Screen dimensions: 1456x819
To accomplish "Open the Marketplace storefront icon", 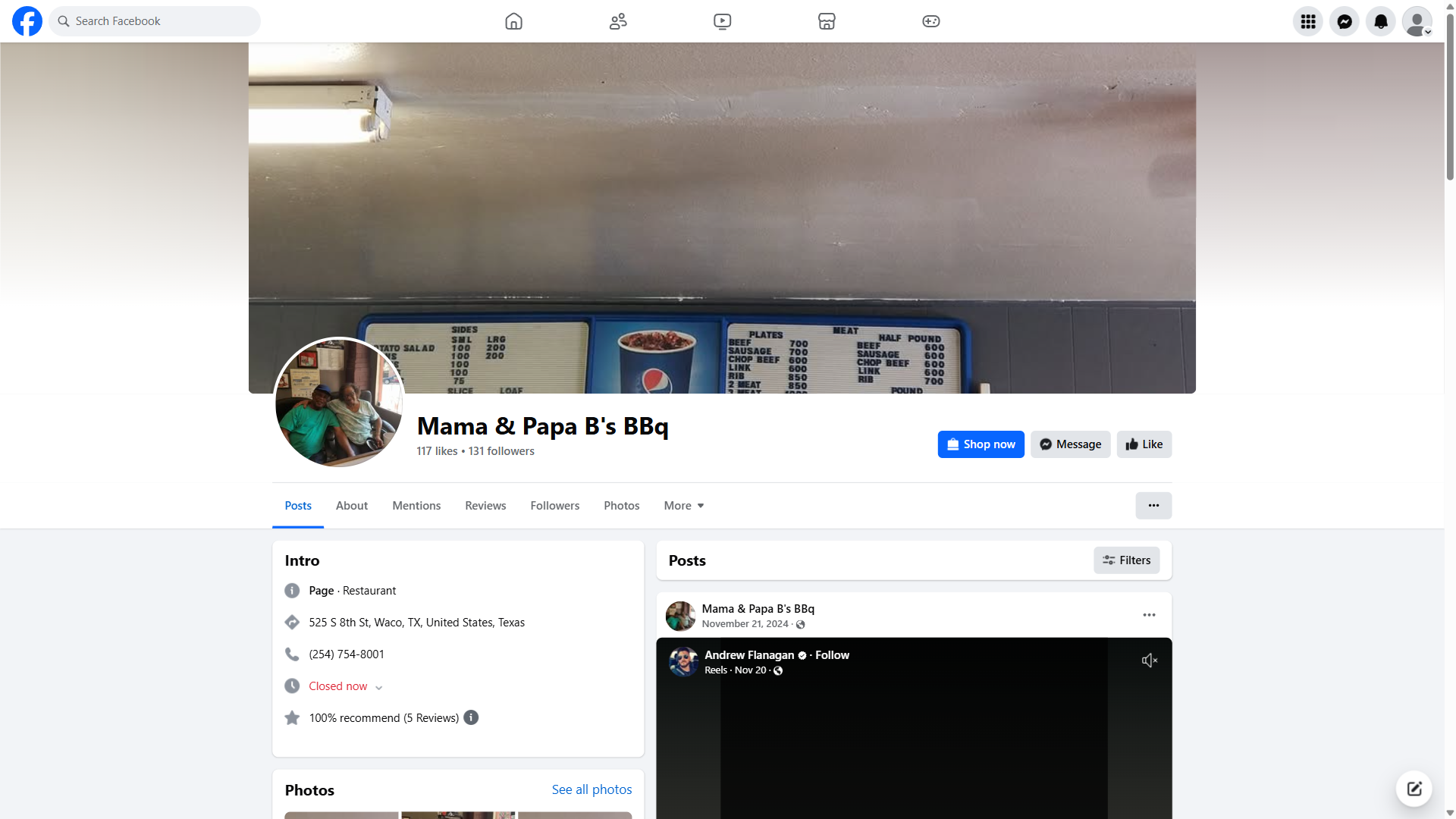I will pos(827,21).
